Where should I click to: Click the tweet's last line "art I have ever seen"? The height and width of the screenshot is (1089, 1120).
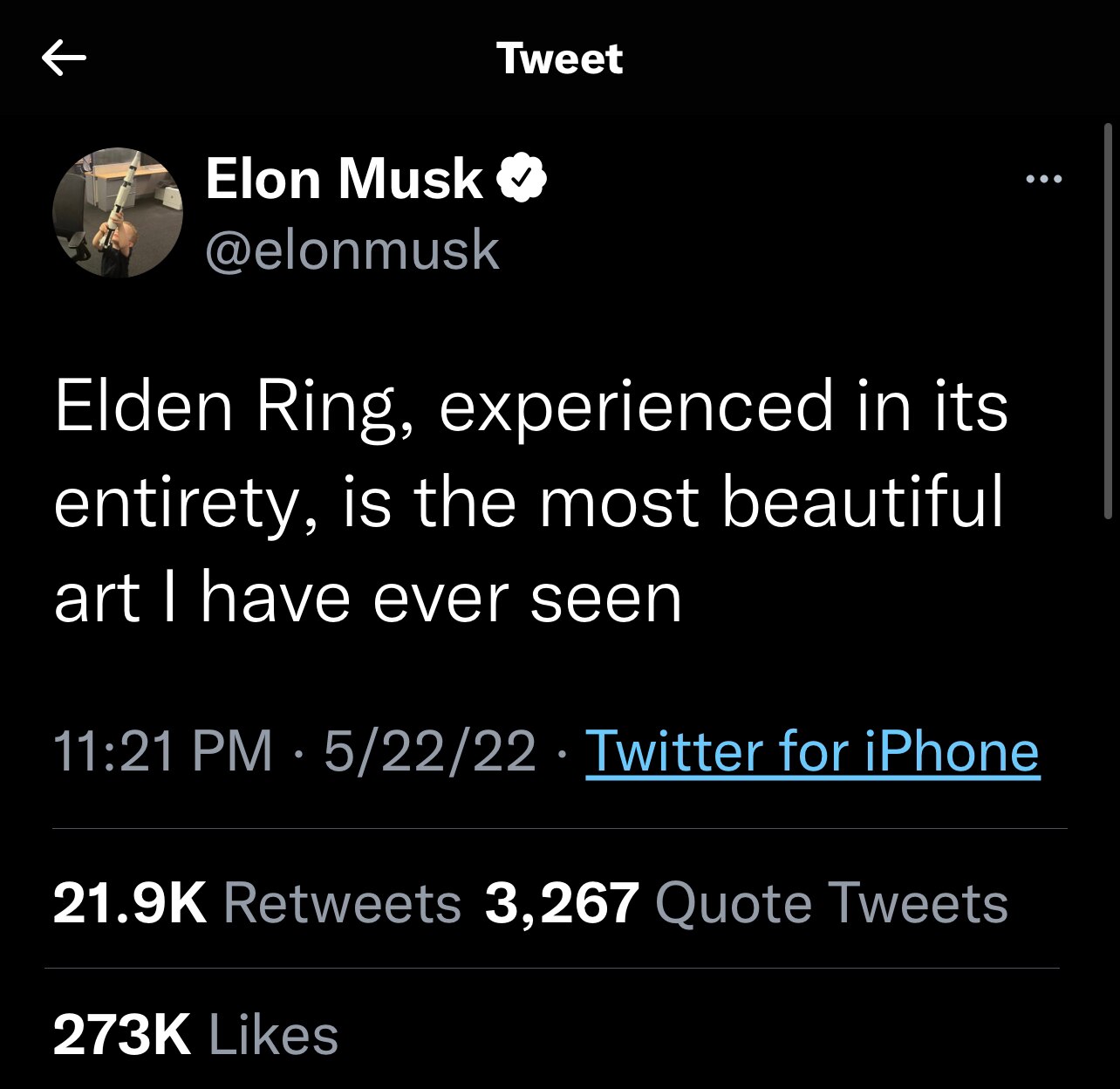pos(367,599)
